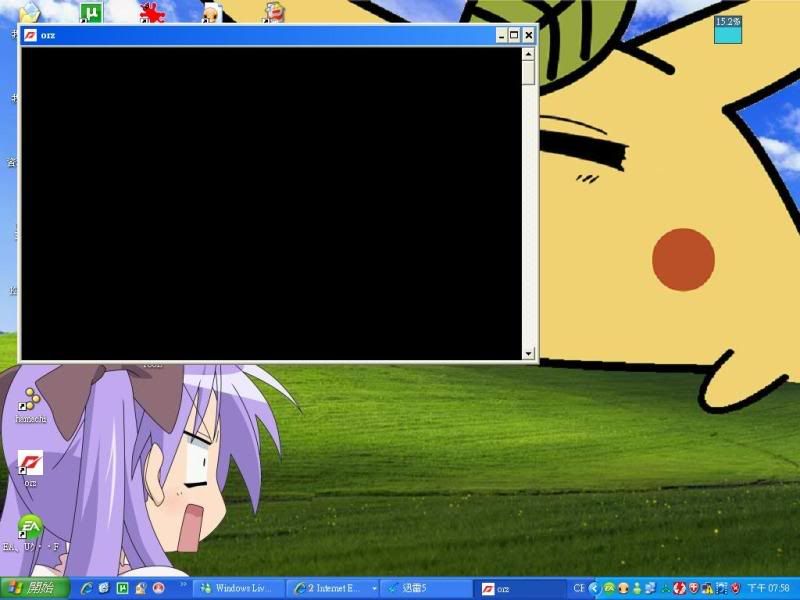This screenshot has height=600, width=800.
Task: Click the EA icon in system tray
Action: click(607, 588)
